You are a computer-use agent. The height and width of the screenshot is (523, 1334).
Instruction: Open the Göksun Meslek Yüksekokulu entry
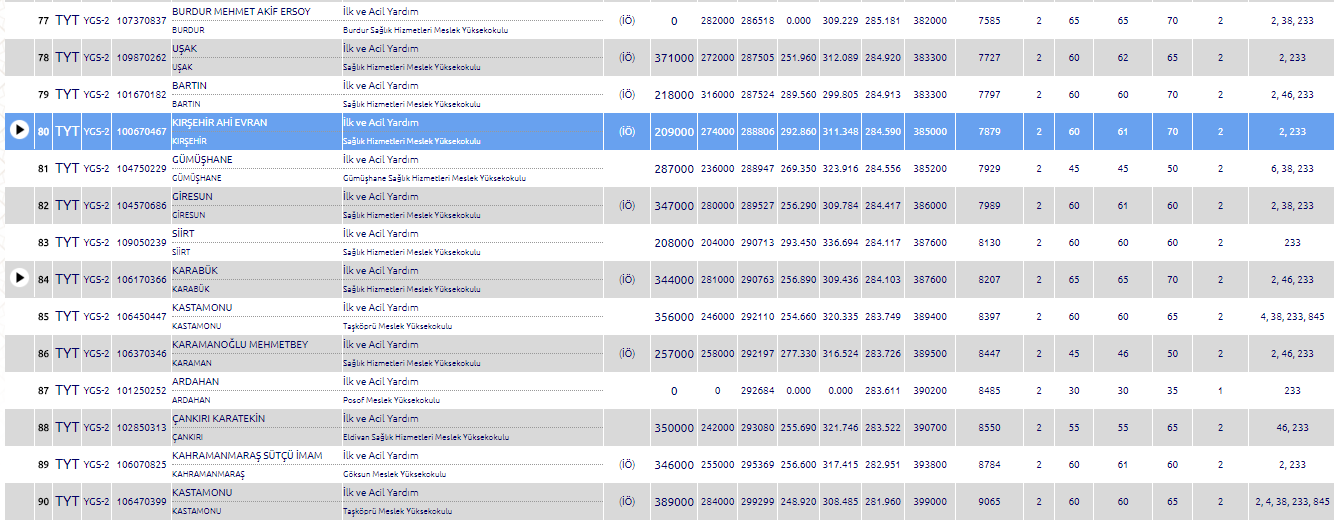point(392,474)
